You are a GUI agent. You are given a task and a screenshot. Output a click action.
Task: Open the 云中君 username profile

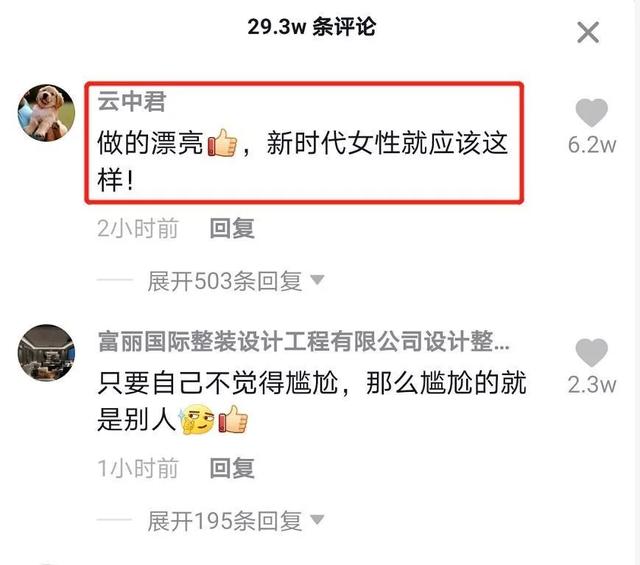point(131,101)
